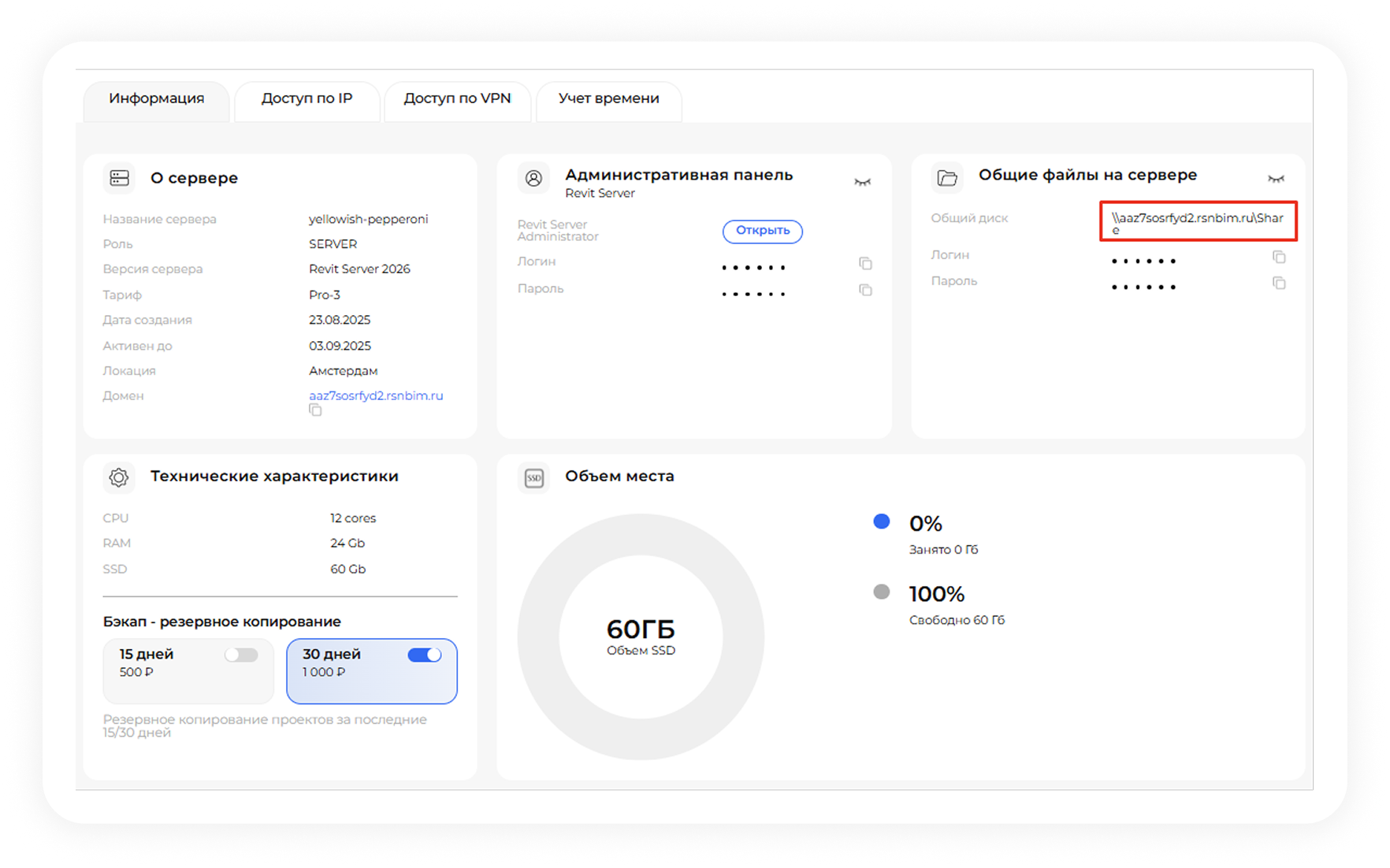This screenshot has width=1390, height=868.
Task: Show hidden credentials in Общие файлы на сервере
Action: [x=1276, y=179]
